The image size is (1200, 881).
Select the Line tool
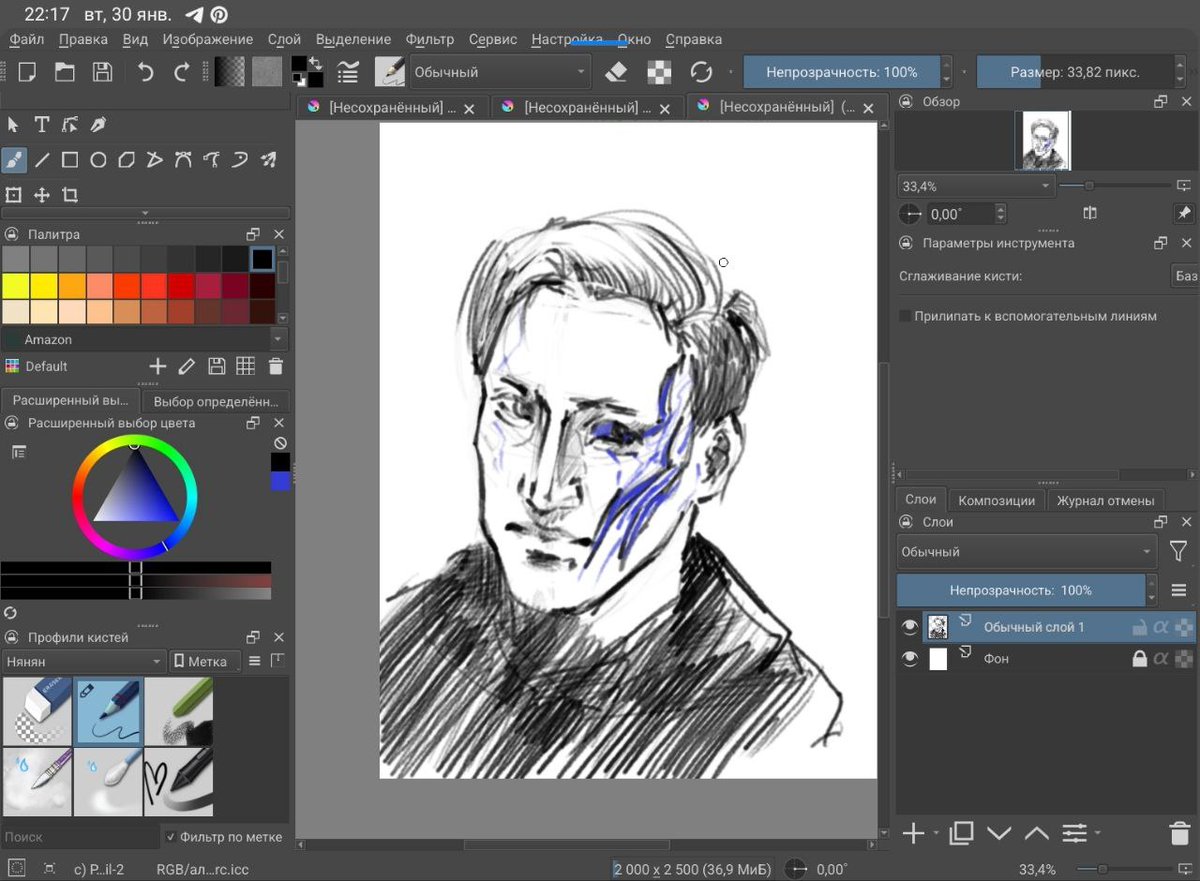(x=42, y=160)
